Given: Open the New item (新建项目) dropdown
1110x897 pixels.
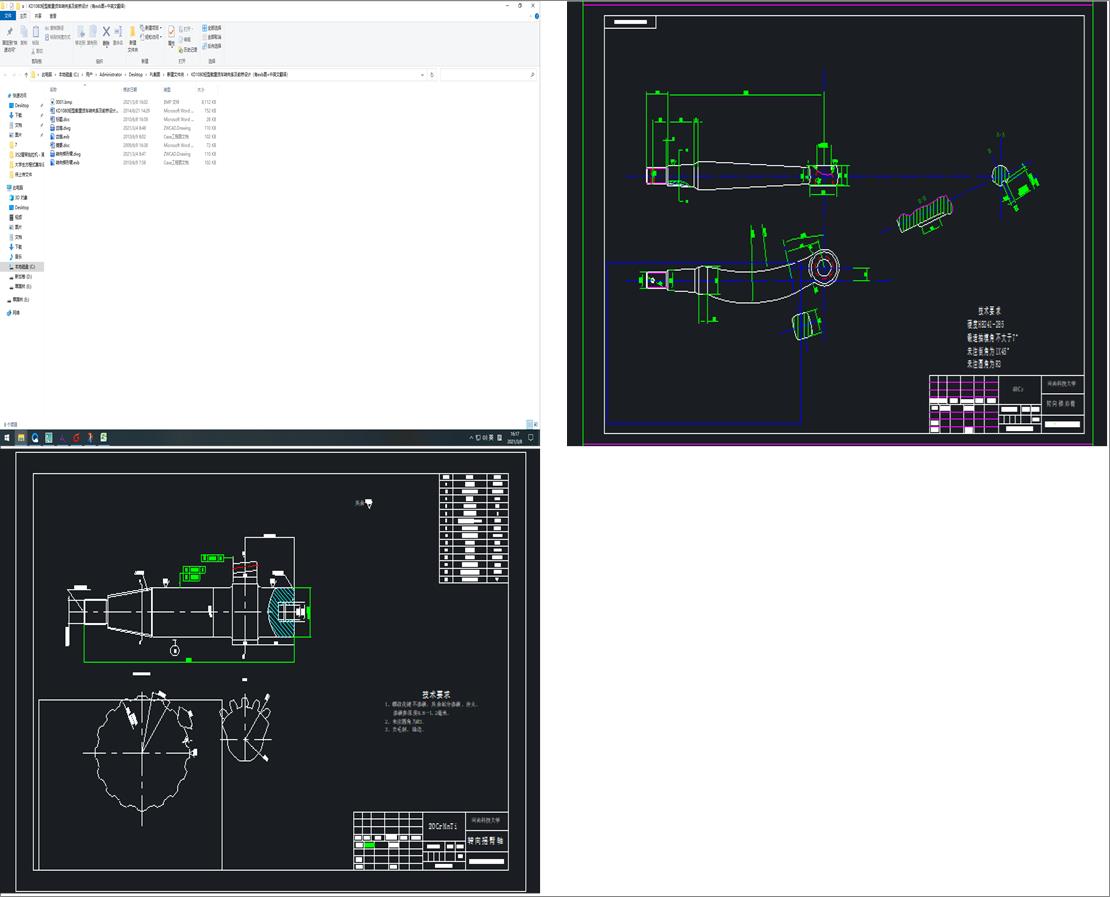Looking at the screenshot, I should point(151,28).
